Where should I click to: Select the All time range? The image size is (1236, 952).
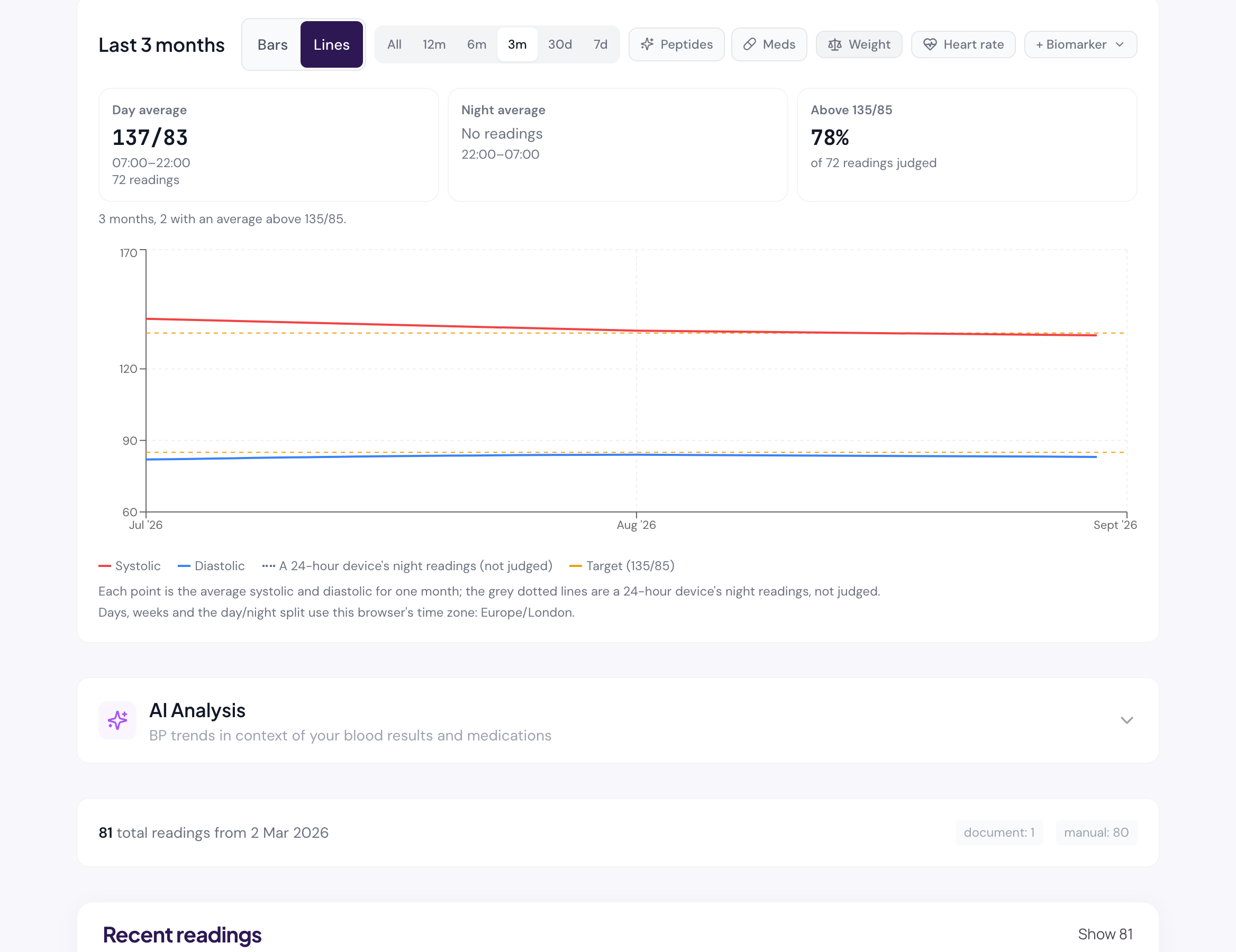(x=395, y=44)
